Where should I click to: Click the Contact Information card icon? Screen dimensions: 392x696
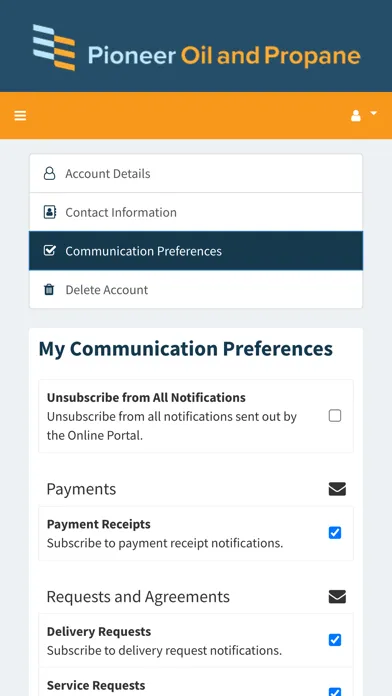50,212
